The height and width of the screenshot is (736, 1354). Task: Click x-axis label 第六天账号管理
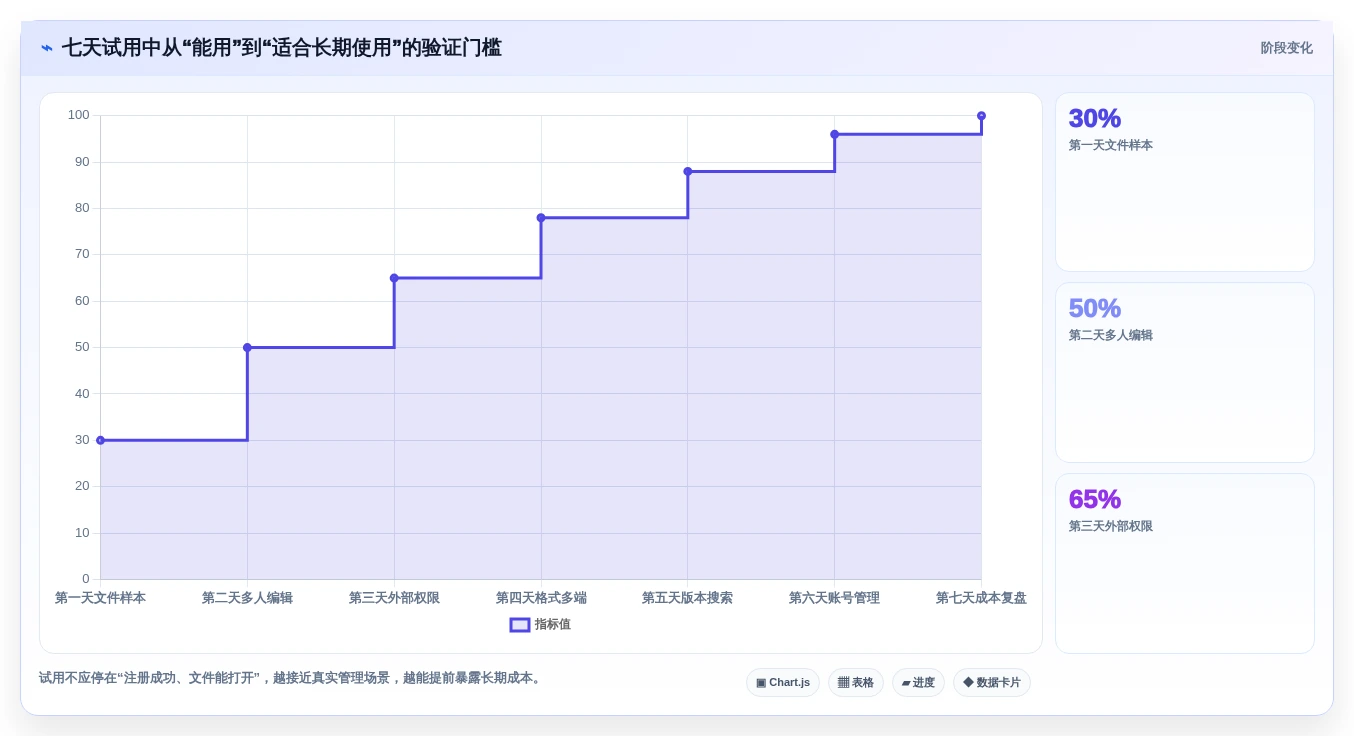coord(835,598)
